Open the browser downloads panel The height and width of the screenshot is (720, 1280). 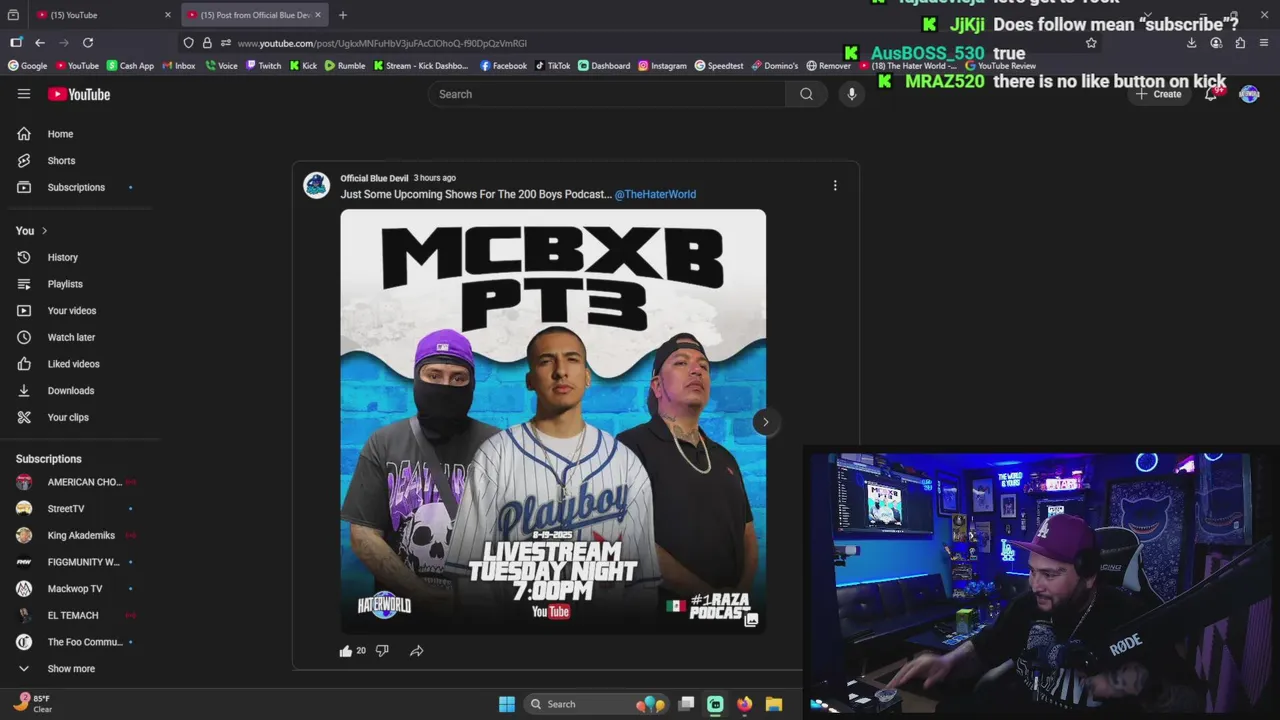1191,43
